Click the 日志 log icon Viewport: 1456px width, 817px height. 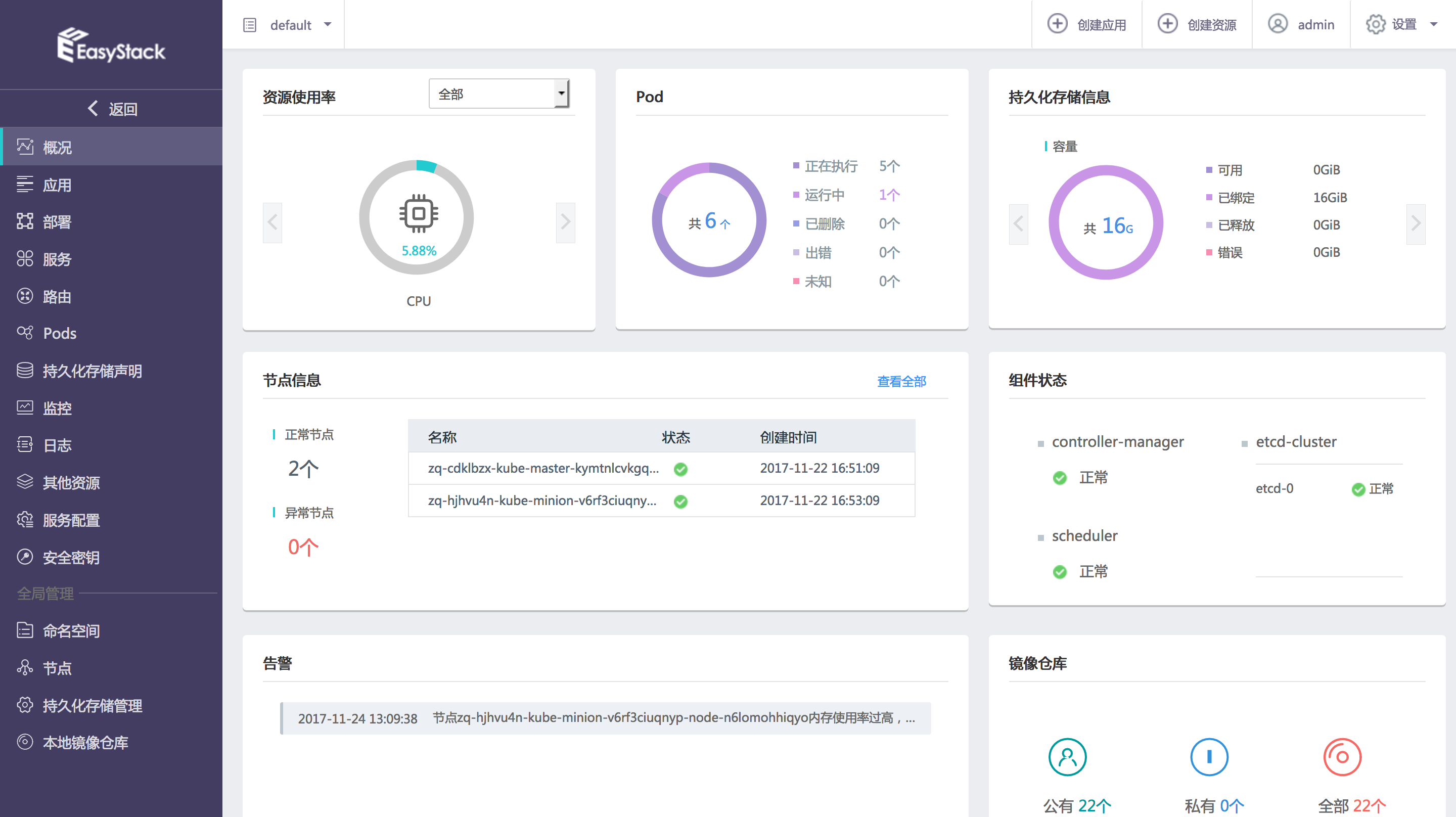tap(25, 445)
